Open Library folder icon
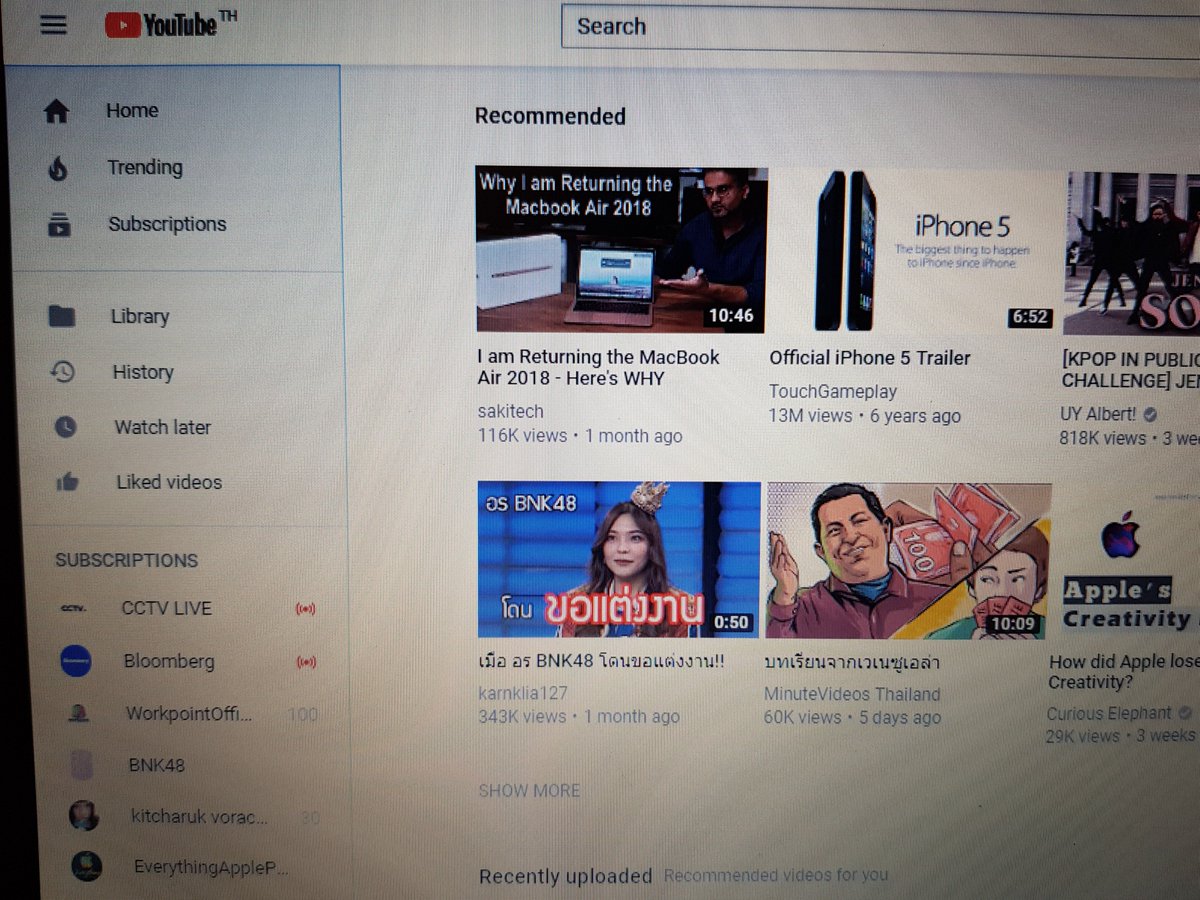The width and height of the screenshot is (1200, 900). tap(62, 316)
